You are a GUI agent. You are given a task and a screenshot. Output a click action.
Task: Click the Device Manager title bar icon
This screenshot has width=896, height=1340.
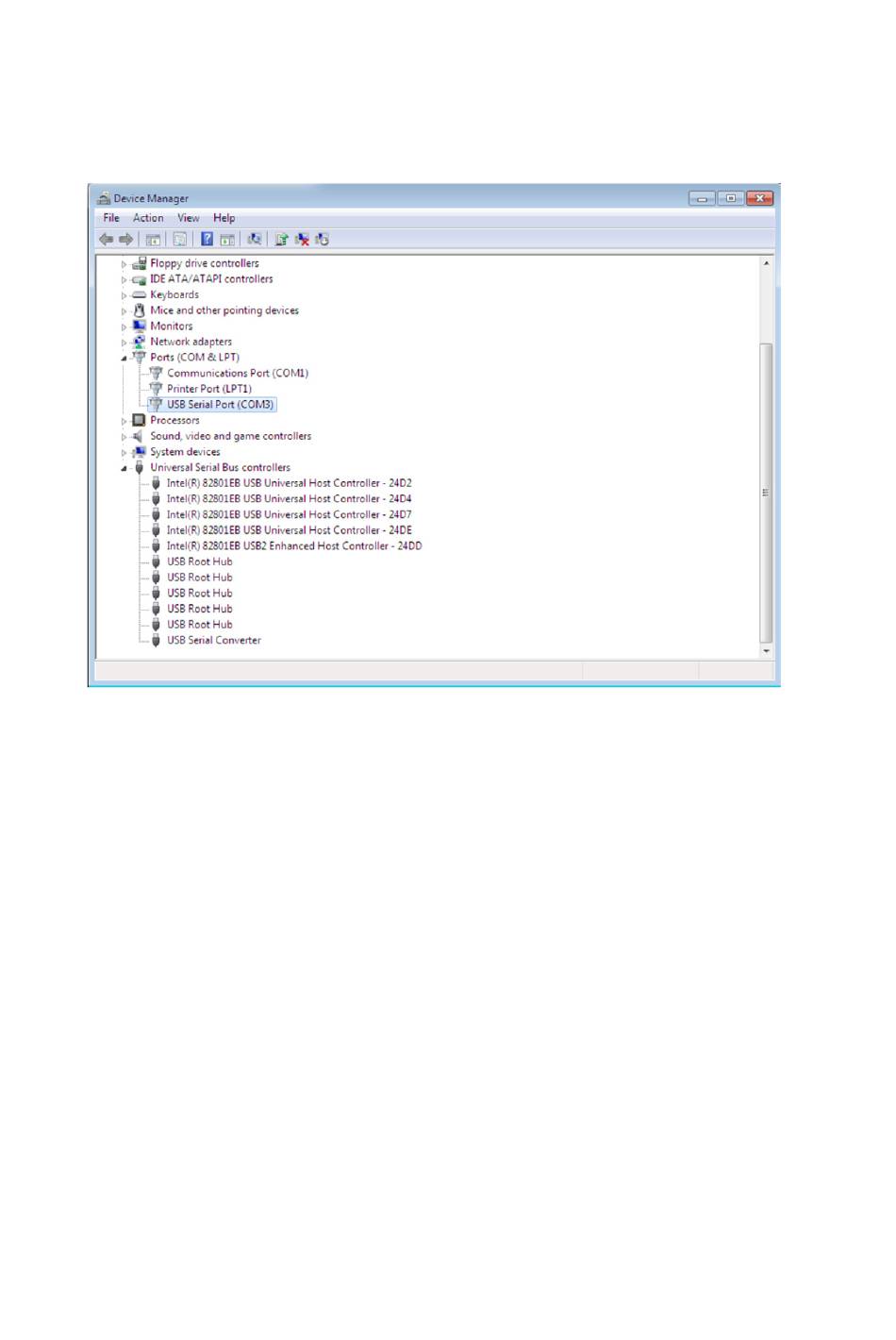104,198
